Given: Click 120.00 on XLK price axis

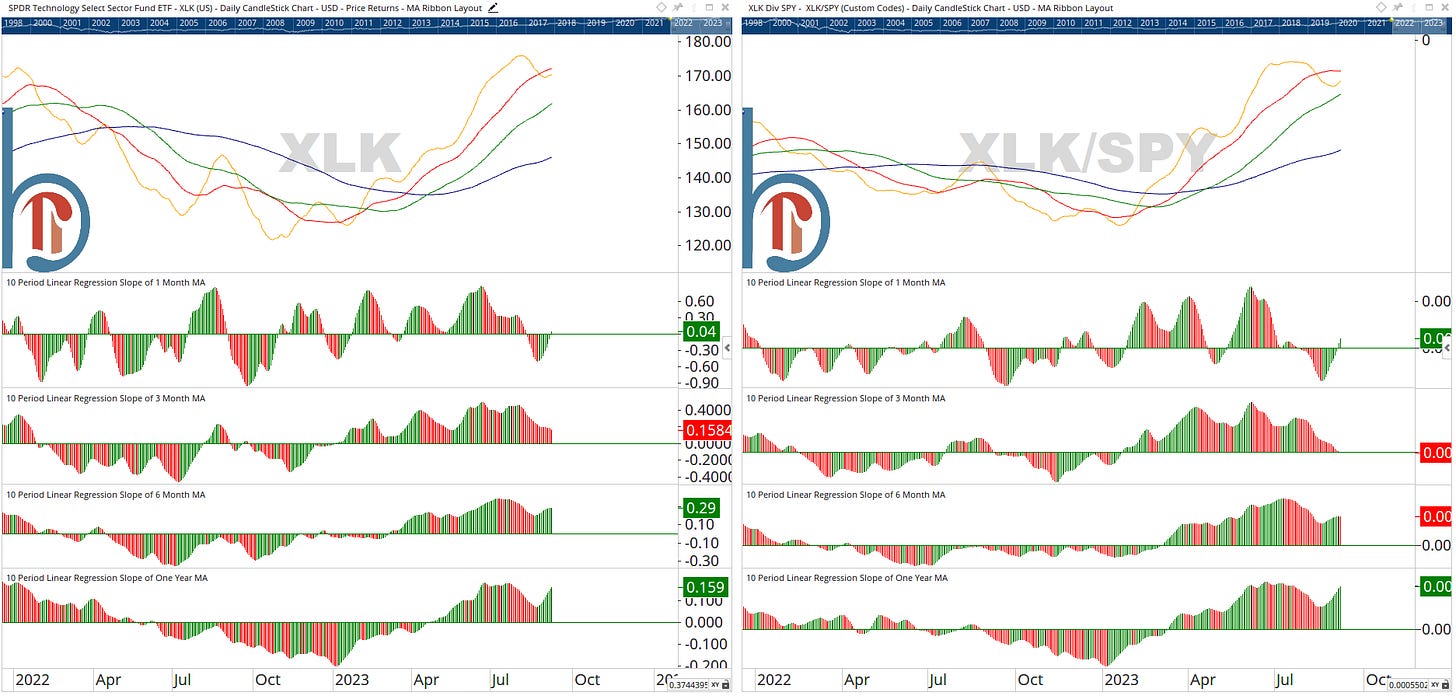Looking at the screenshot, I should pyautogui.click(x=708, y=245).
